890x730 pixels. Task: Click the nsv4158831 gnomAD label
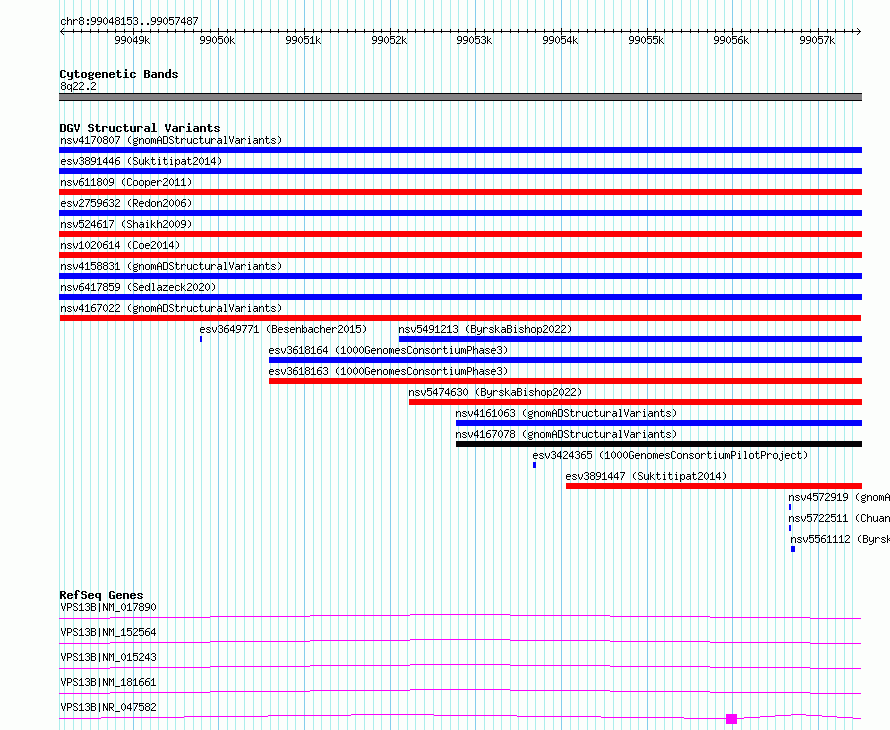(171, 266)
